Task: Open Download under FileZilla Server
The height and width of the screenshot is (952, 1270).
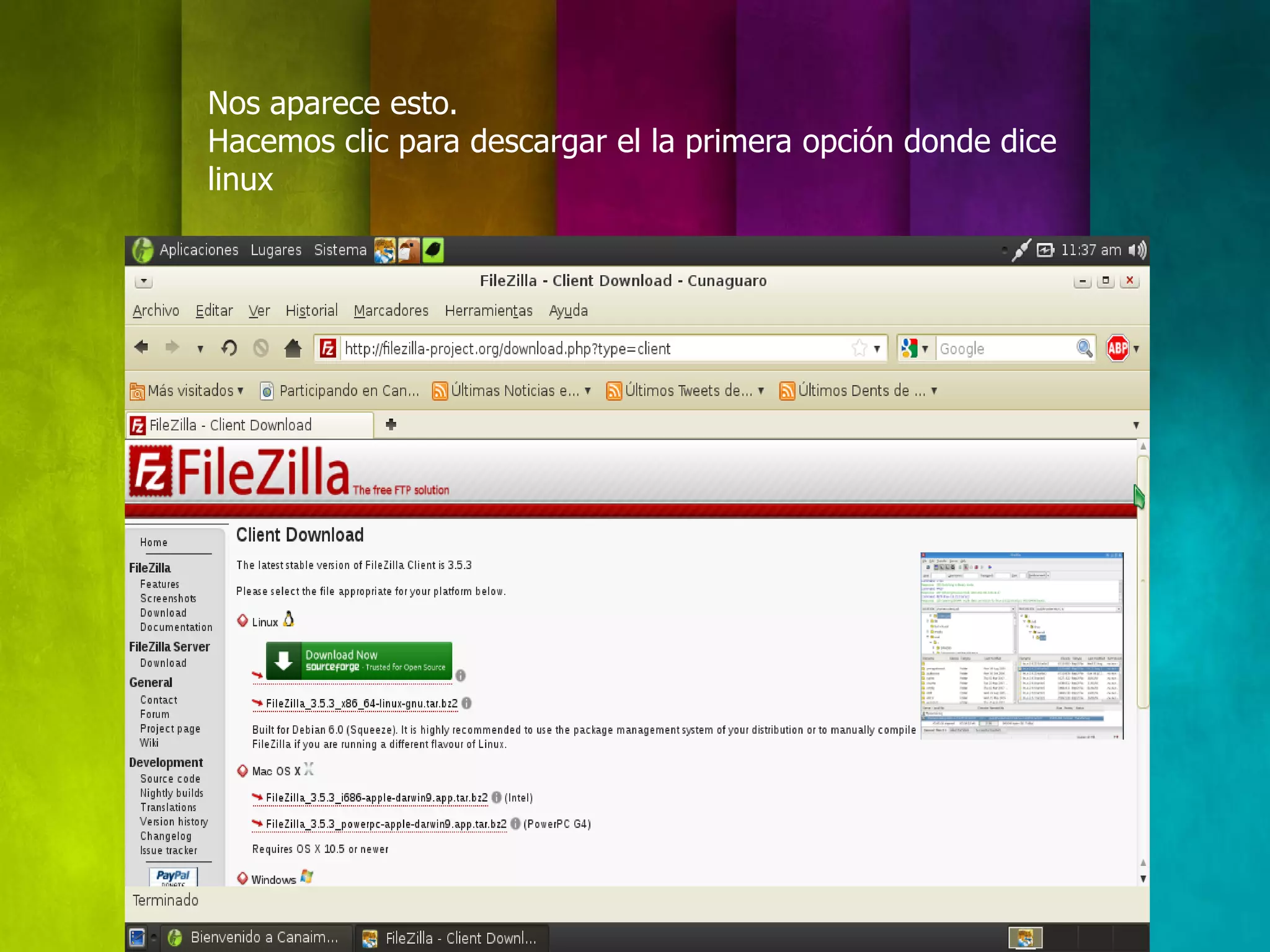Action: click(x=163, y=663)
